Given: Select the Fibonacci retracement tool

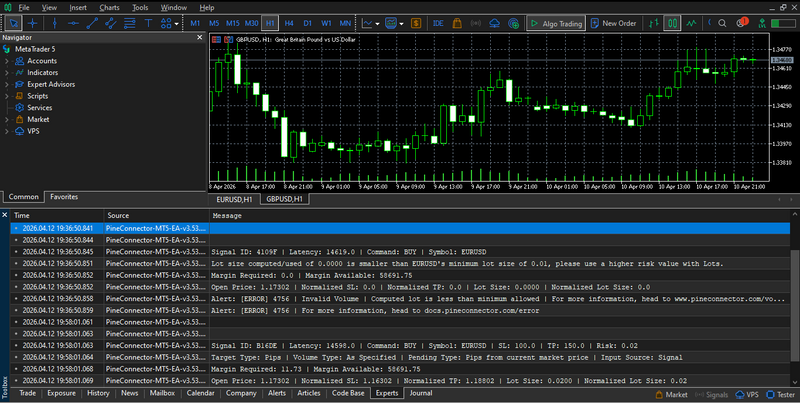Looking at the screenshot, I should coord(130,23).
